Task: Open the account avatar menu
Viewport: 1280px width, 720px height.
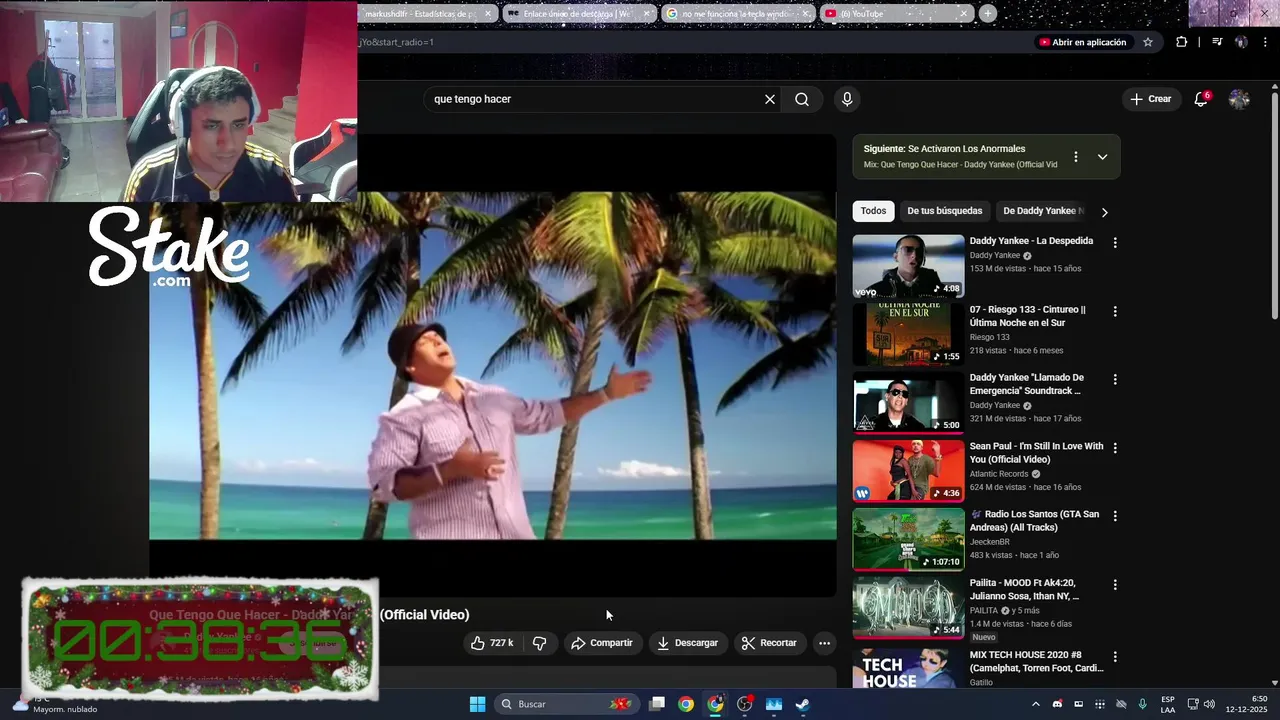Action: (1239, 99)
